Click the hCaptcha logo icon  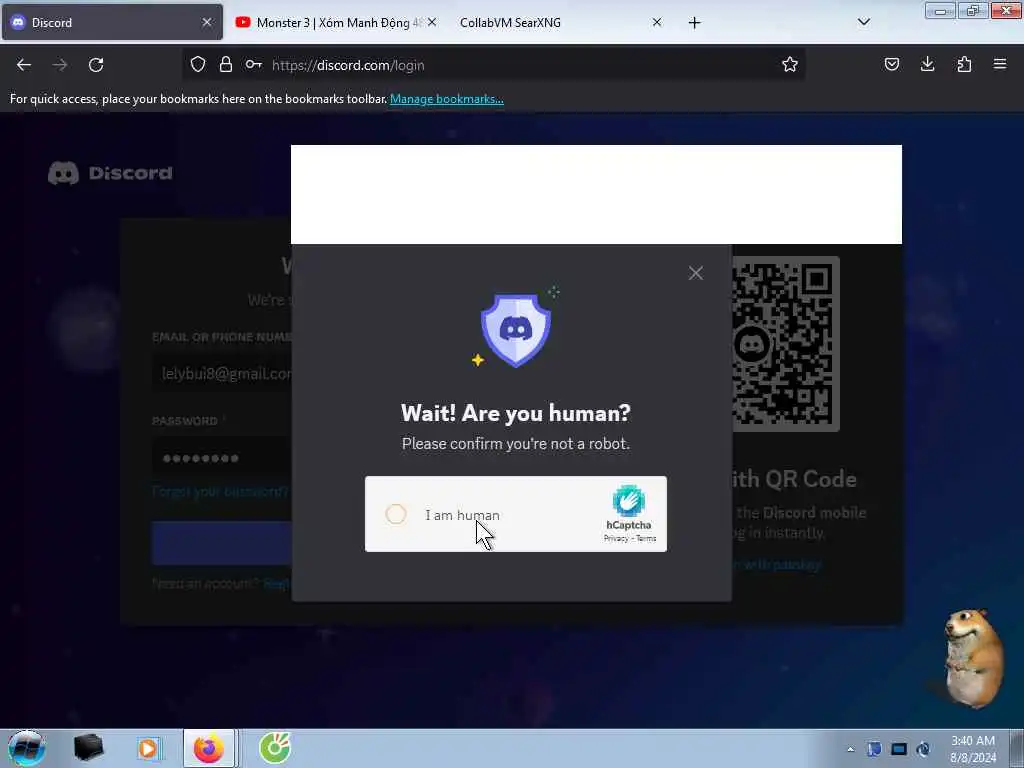point(628,501)
